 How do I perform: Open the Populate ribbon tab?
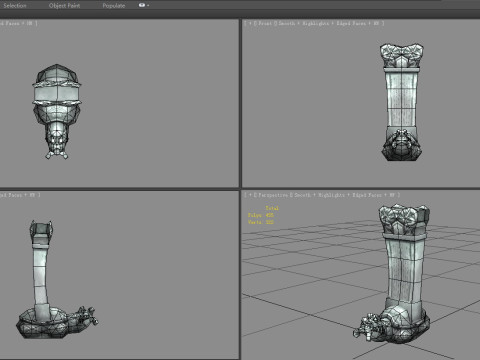click(x=114, y=5)
